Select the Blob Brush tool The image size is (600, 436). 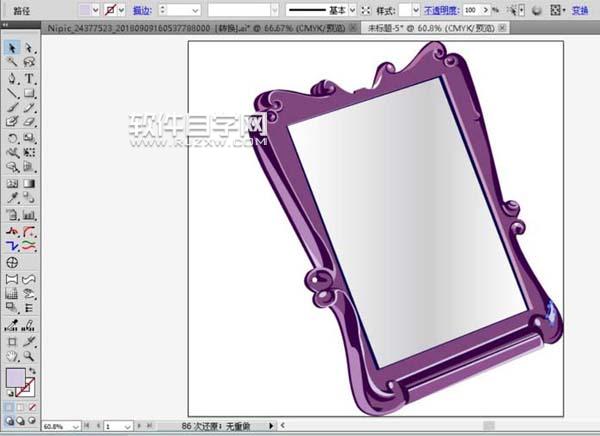pos(12,121)
